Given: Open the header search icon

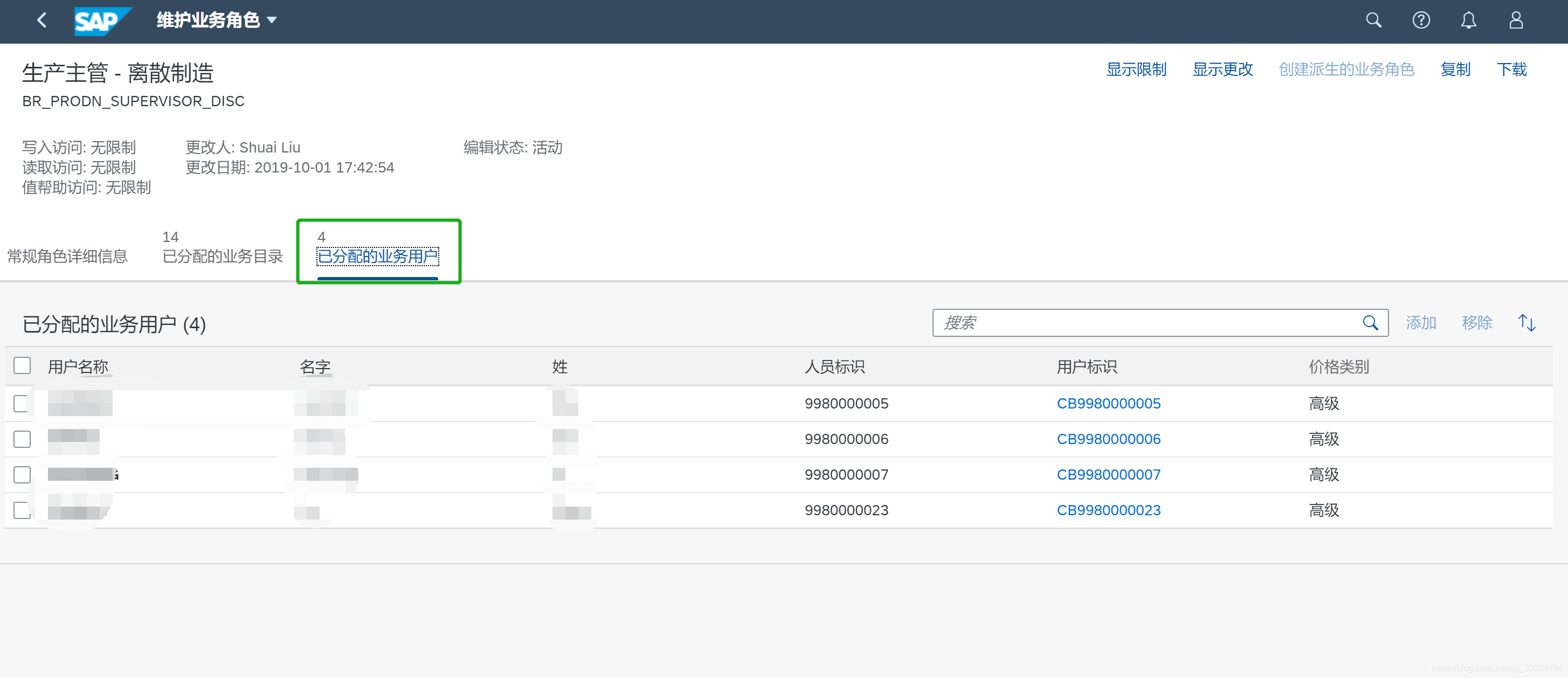Looking at the screenshot, I should pyautogui.click(x=1374, y=20).
